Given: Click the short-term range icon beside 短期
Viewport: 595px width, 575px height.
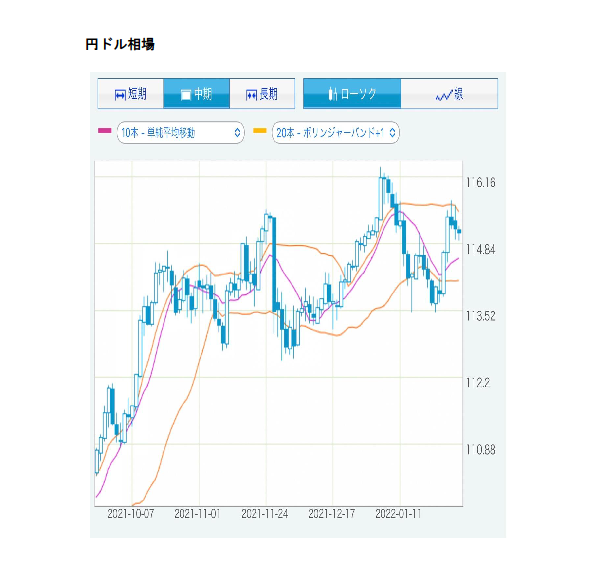Looking at the screenshot, I should click(120, 95).
